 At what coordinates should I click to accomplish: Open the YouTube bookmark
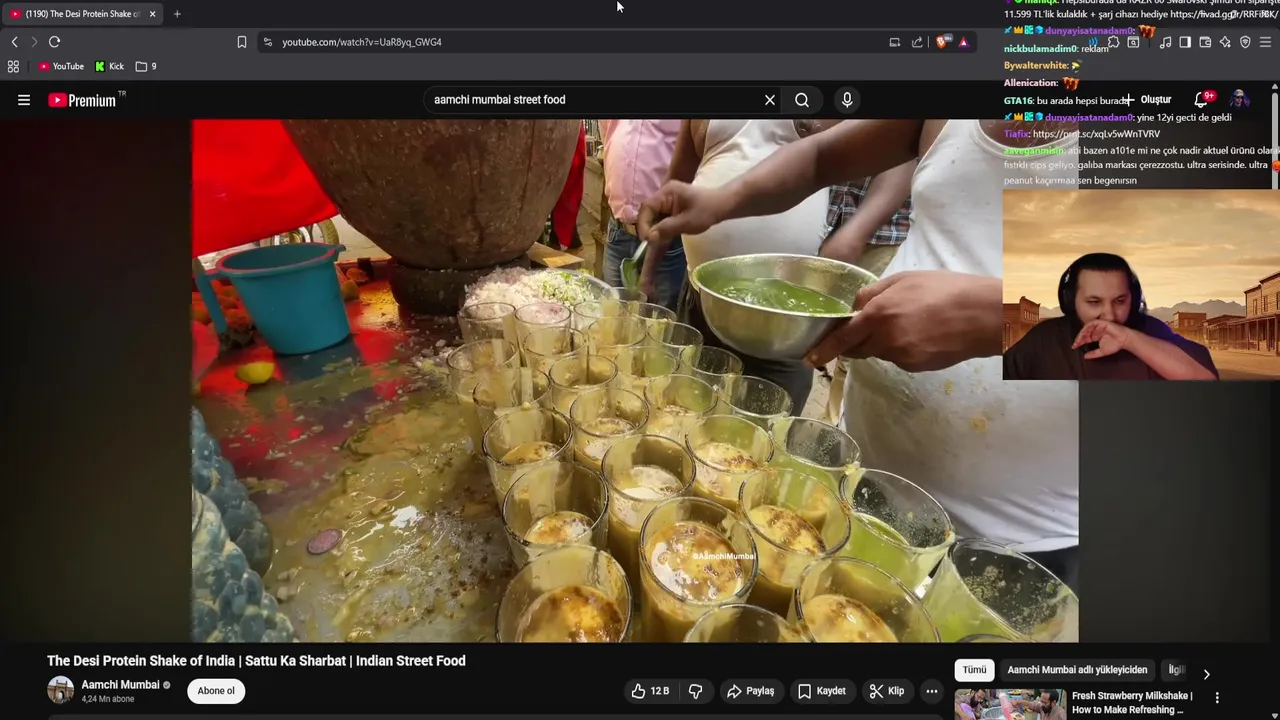[x=61, y=66]
